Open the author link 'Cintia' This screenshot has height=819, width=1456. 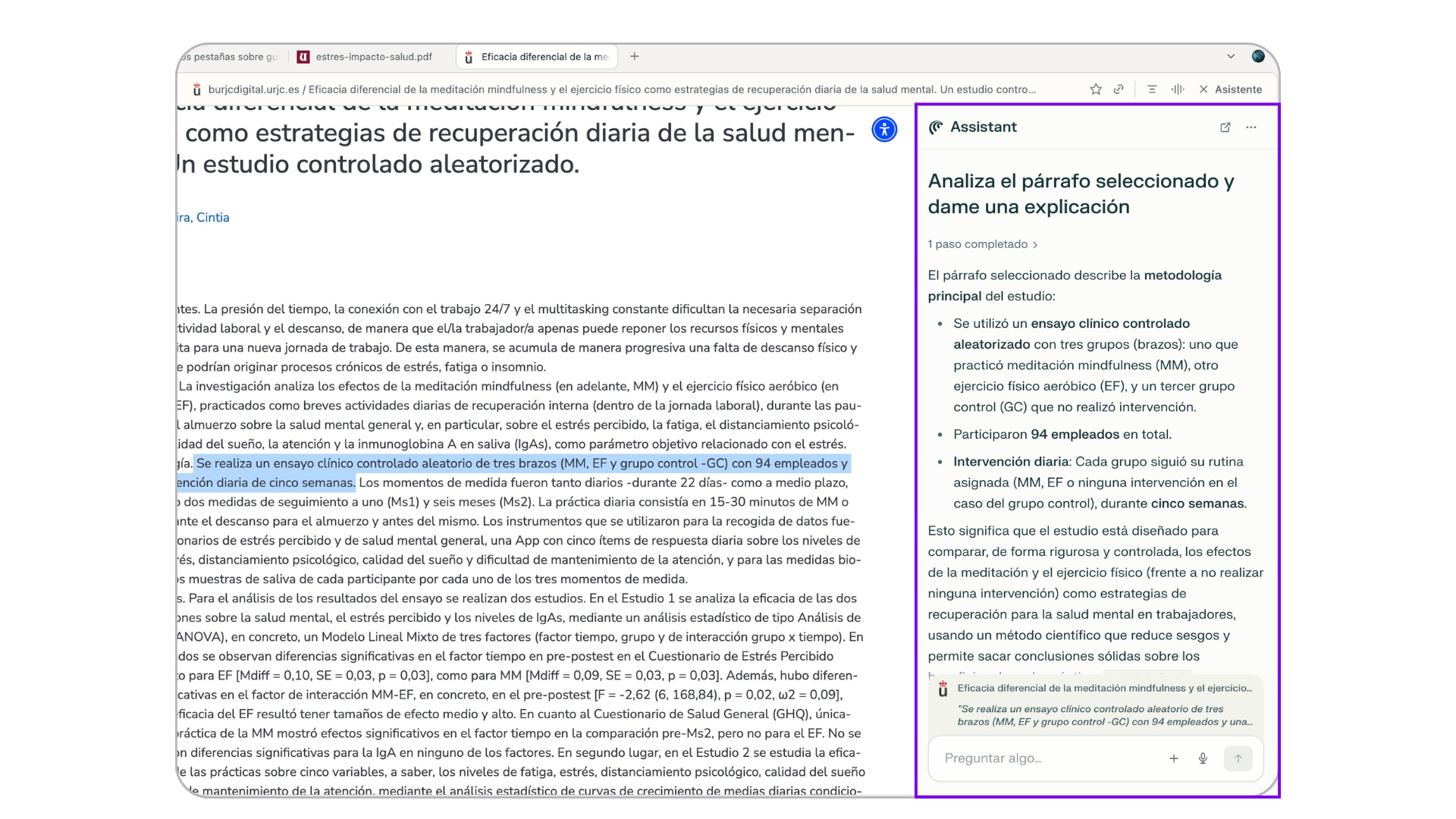[212, 218]
